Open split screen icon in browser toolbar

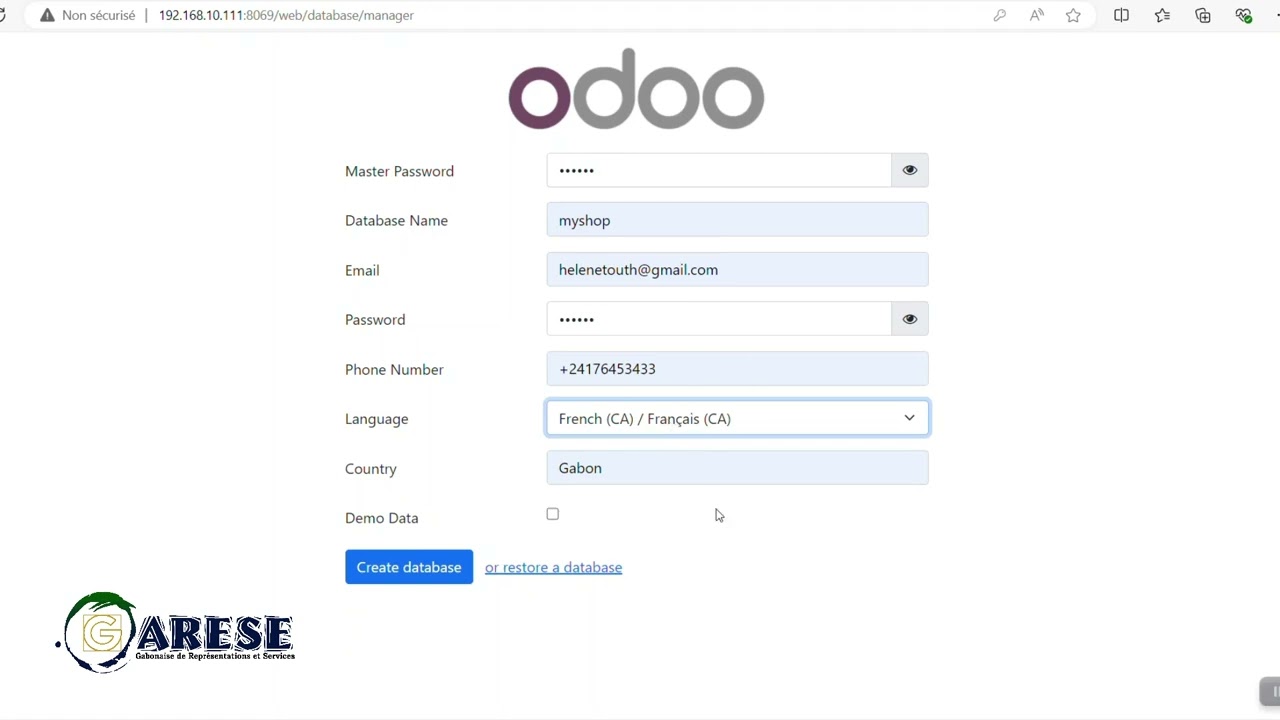coord(1121,15)
